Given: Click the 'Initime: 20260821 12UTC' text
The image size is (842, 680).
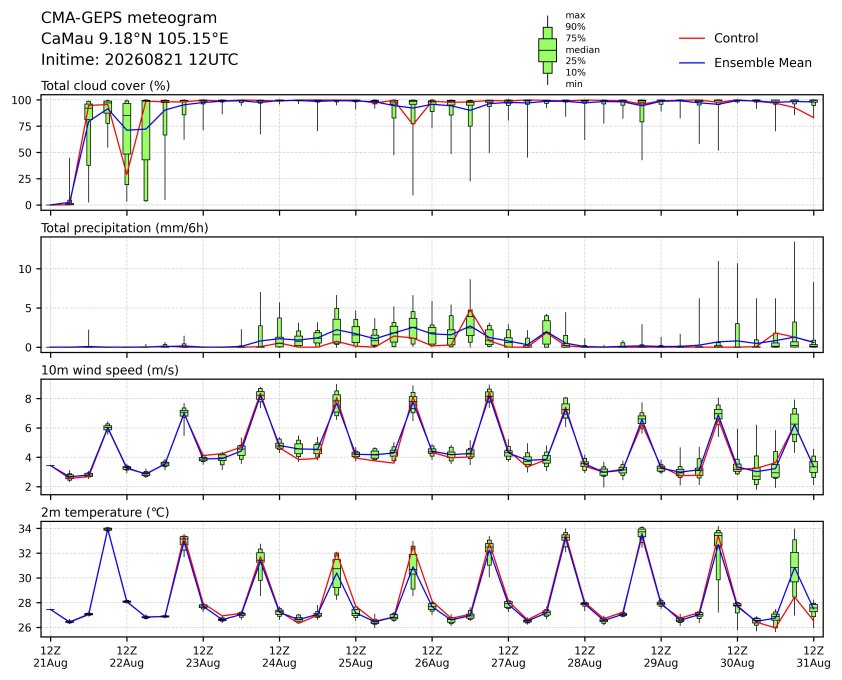Looking at the screenshot, I should point(140,59).
